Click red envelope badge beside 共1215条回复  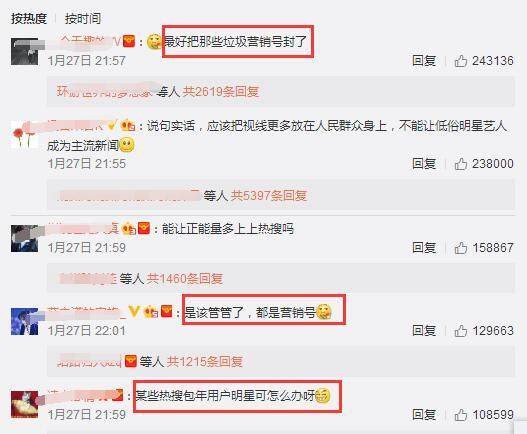[131, 361]
